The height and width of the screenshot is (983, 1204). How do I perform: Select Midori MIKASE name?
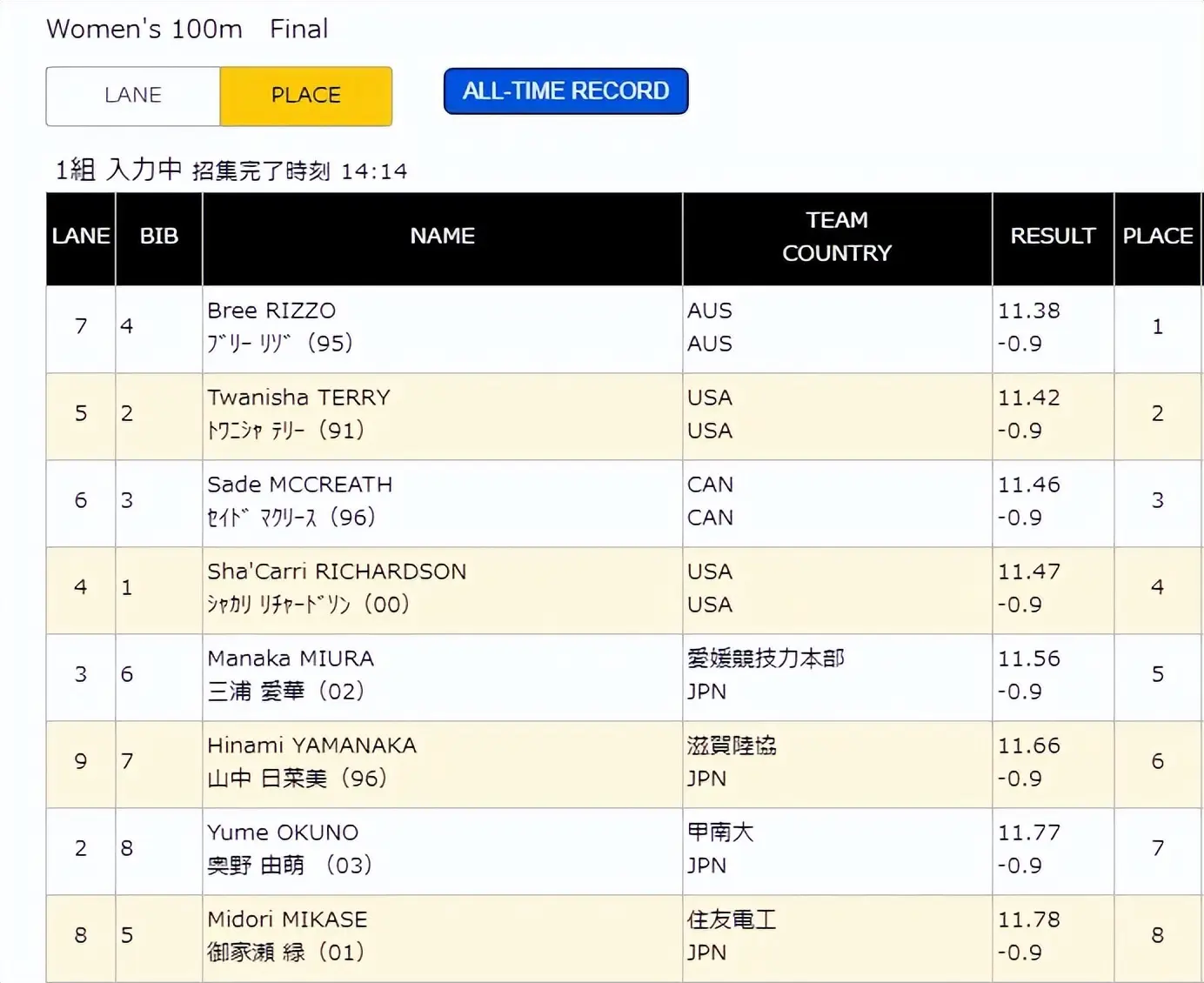coord(287,919)
